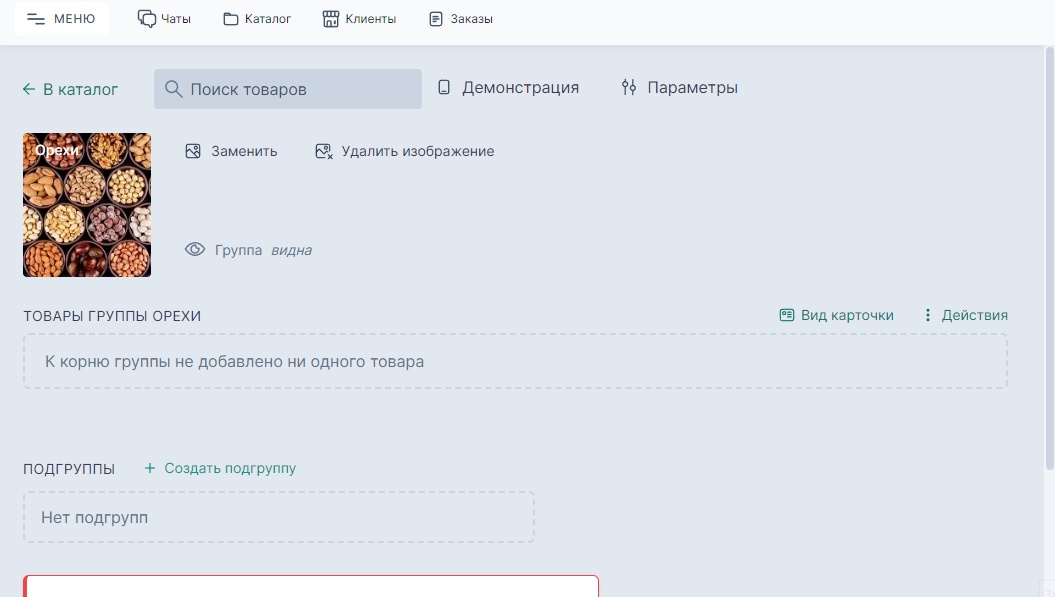The image size is (1055, 597).
Task: Open the Действия three-dot menu
Action: click(927, 314)
